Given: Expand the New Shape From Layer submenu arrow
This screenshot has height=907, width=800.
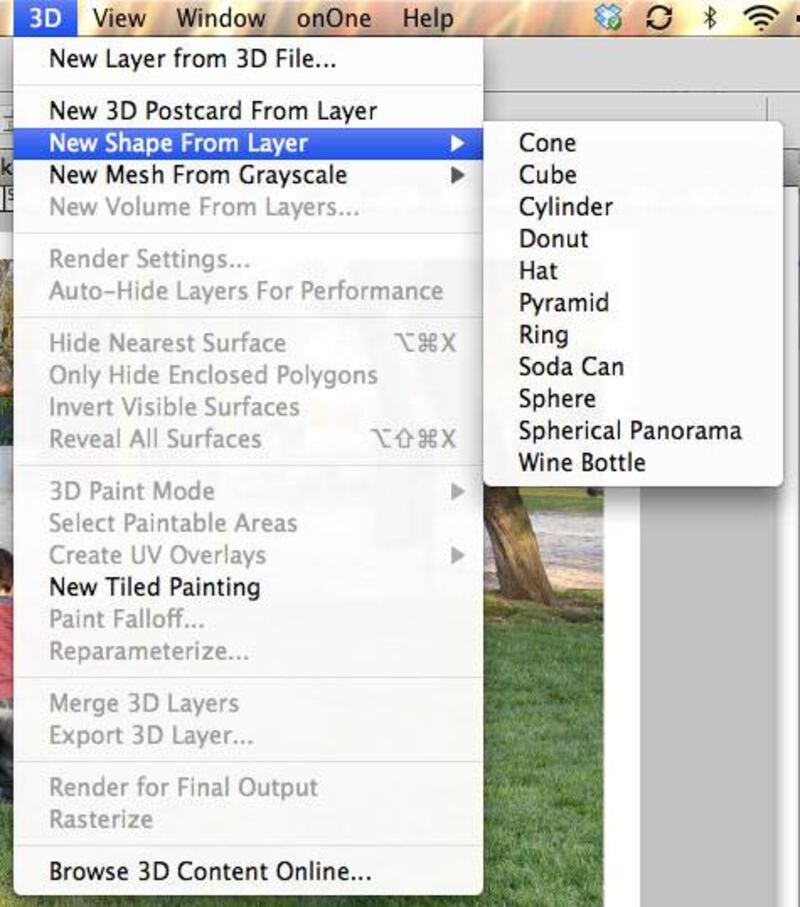Looking at the screenshot, I should [458, 143].
